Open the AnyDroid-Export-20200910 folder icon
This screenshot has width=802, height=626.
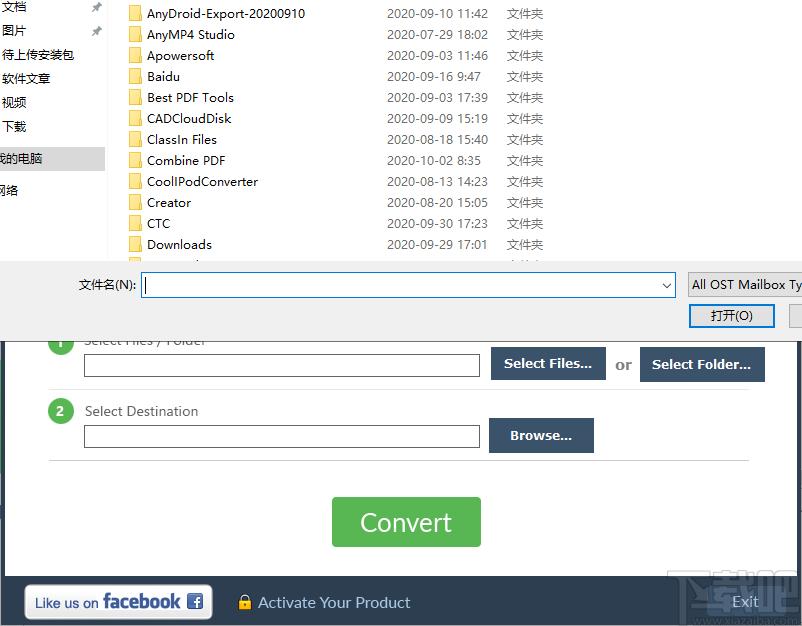[x=135, y=13]
